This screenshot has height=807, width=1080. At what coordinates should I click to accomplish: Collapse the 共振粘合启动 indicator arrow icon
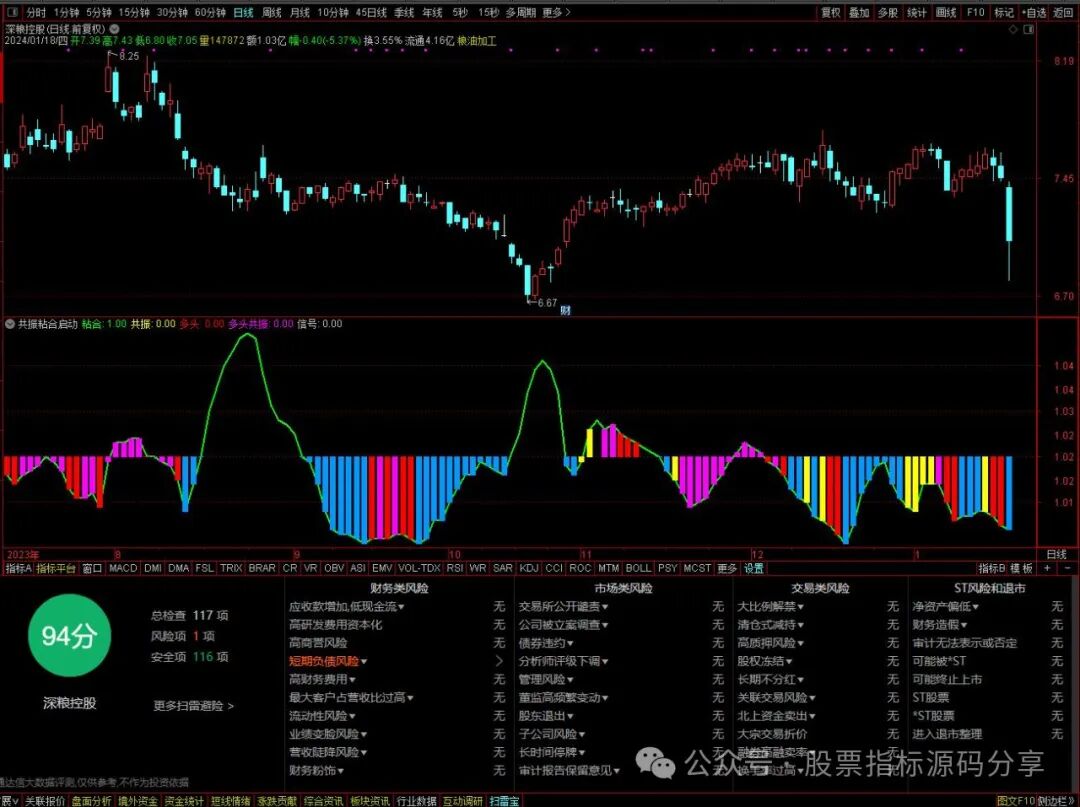coord(10,324)
